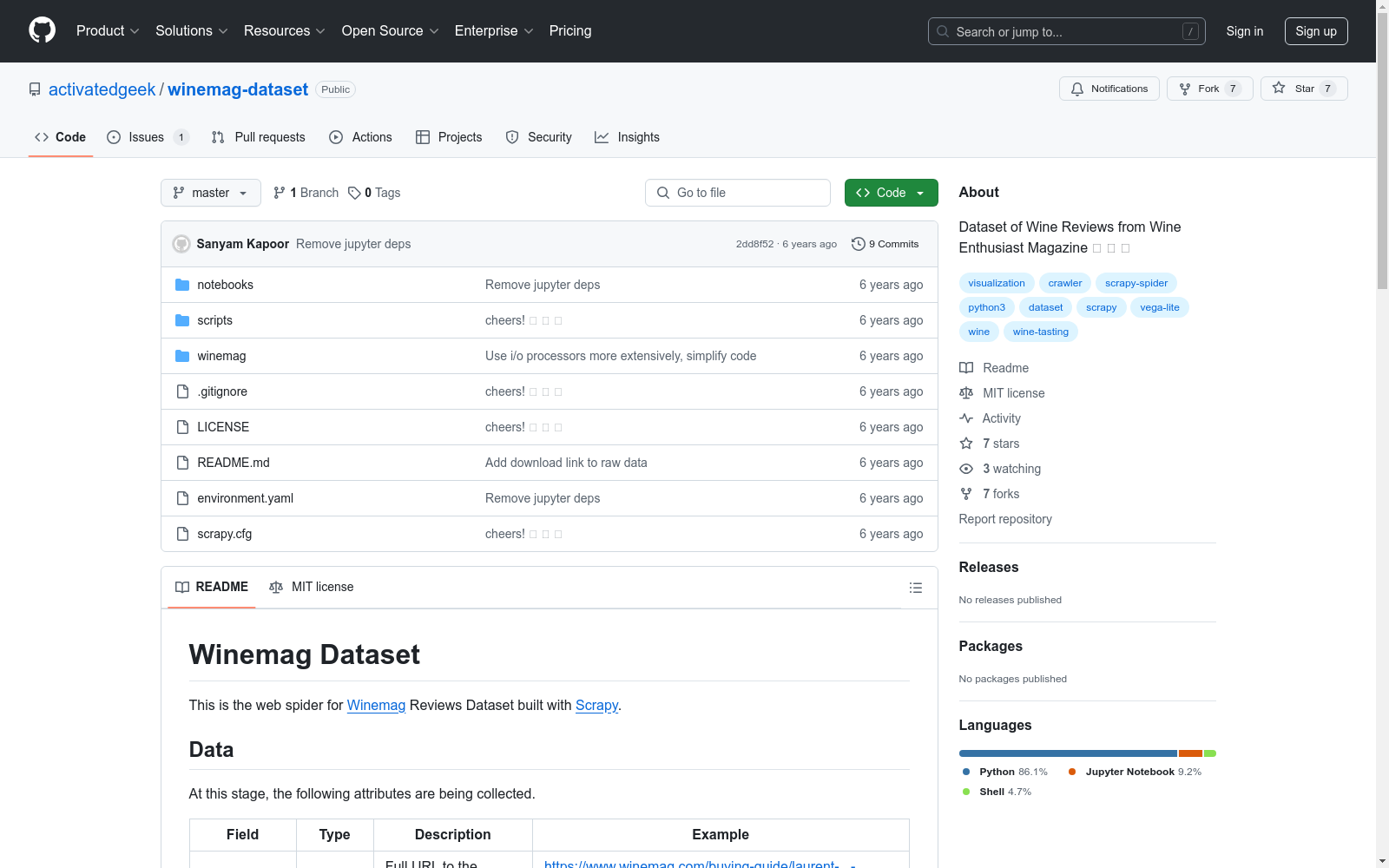Click the green Shell language bar segment
The height and width of the screenshot is (868, 1389).
point(1210,753)
